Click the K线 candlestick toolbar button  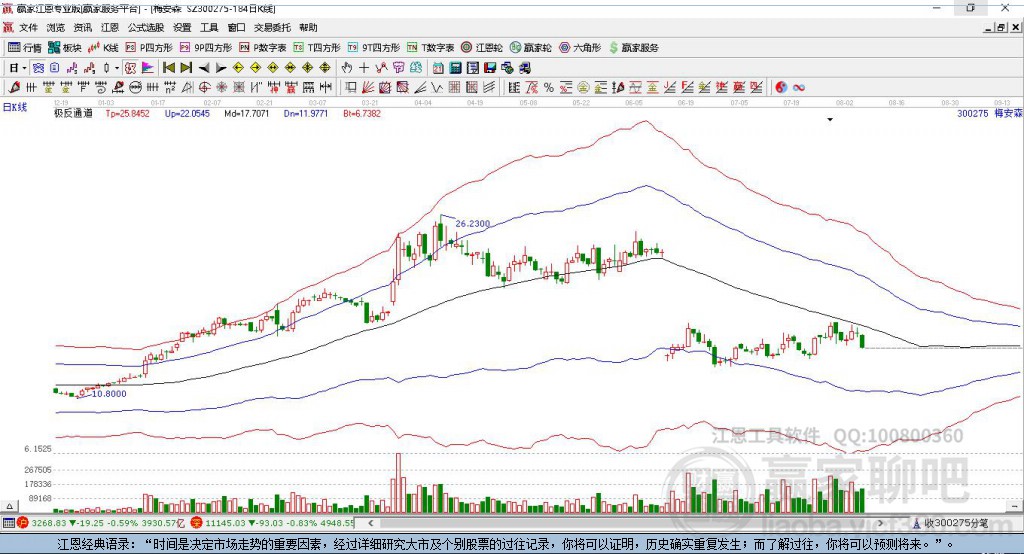(103, 48)
